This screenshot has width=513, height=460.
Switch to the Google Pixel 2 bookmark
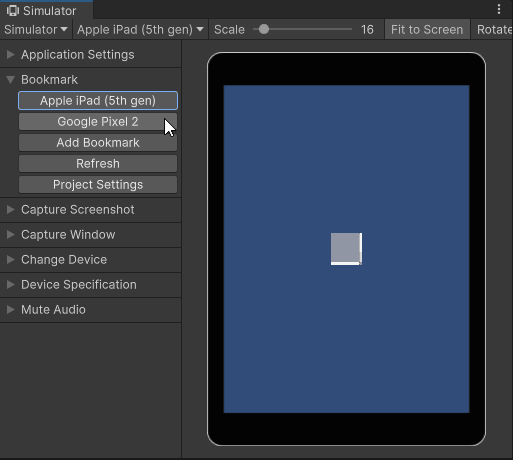98,122
